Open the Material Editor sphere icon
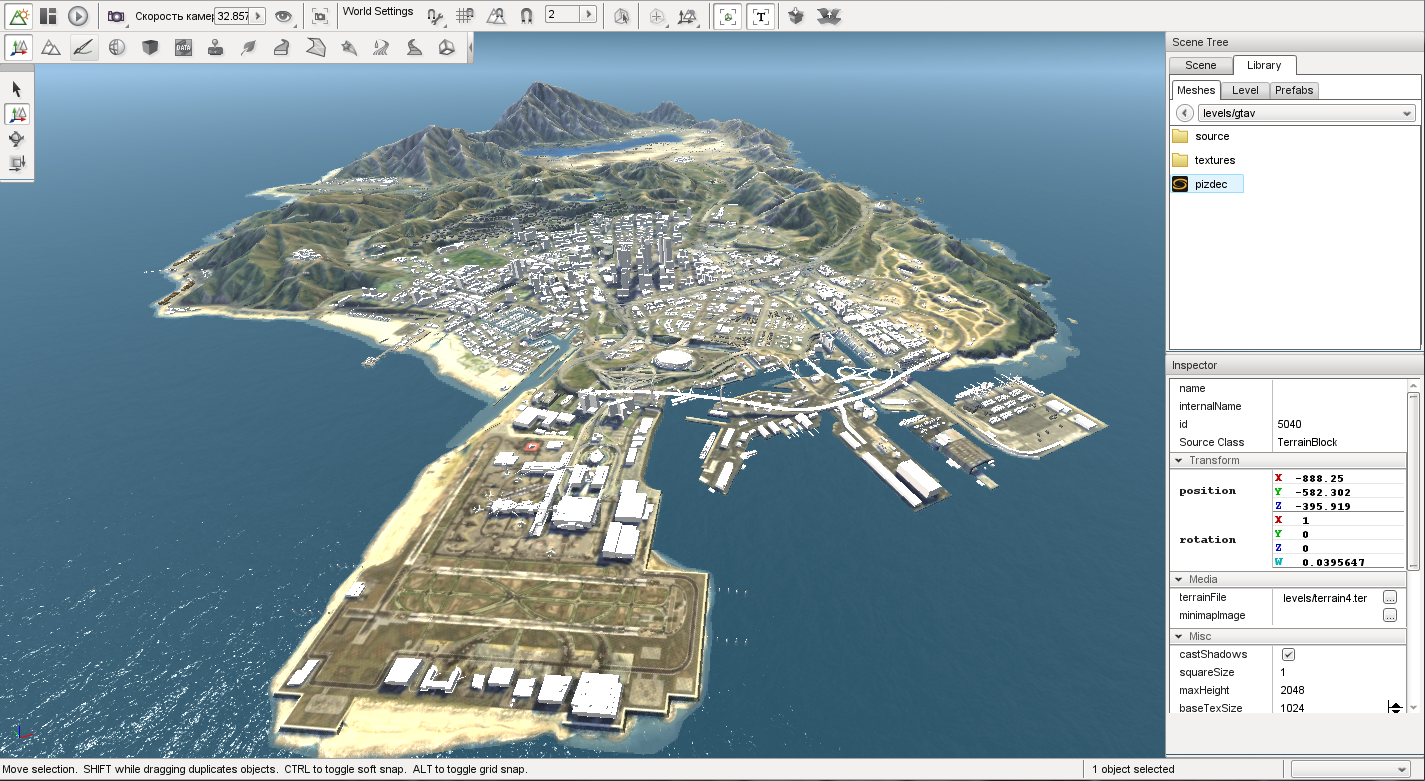This screenshot has height=781, width=1425. point(117,47)
